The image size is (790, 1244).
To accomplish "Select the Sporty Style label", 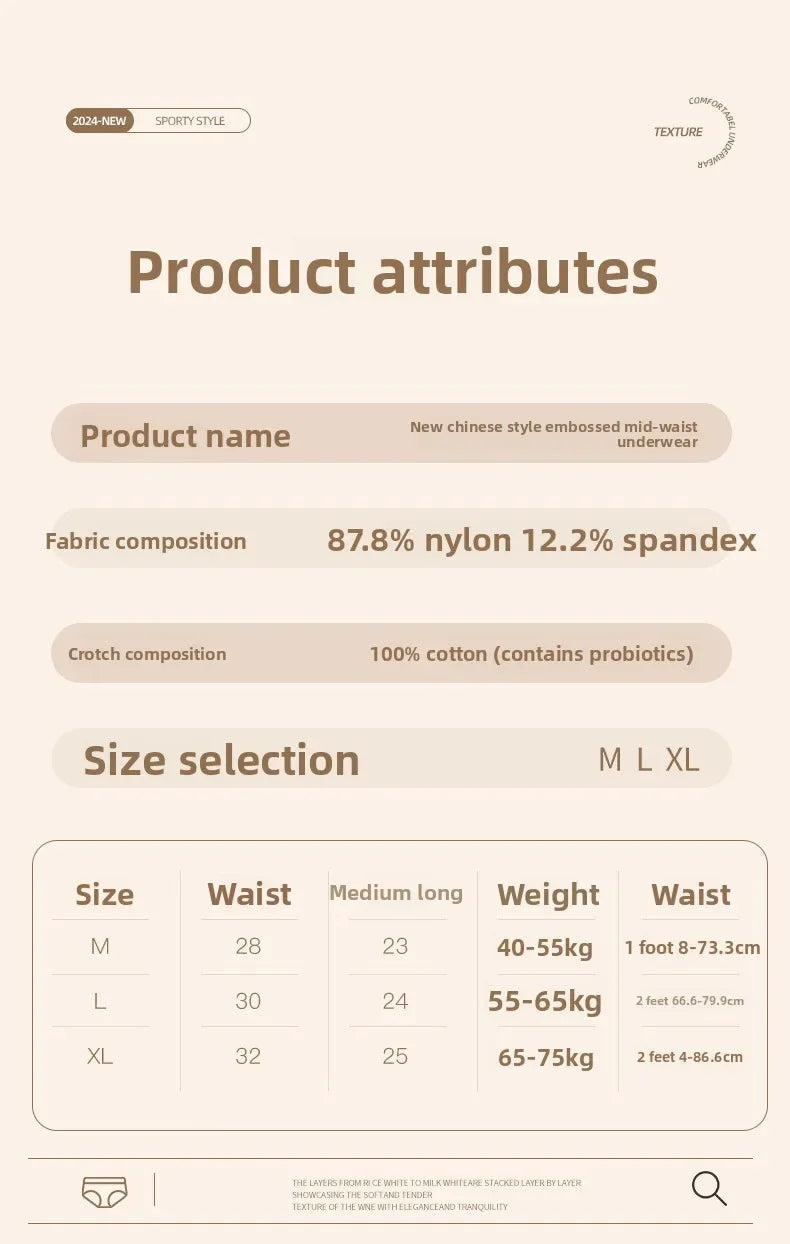I will point(190,121).
